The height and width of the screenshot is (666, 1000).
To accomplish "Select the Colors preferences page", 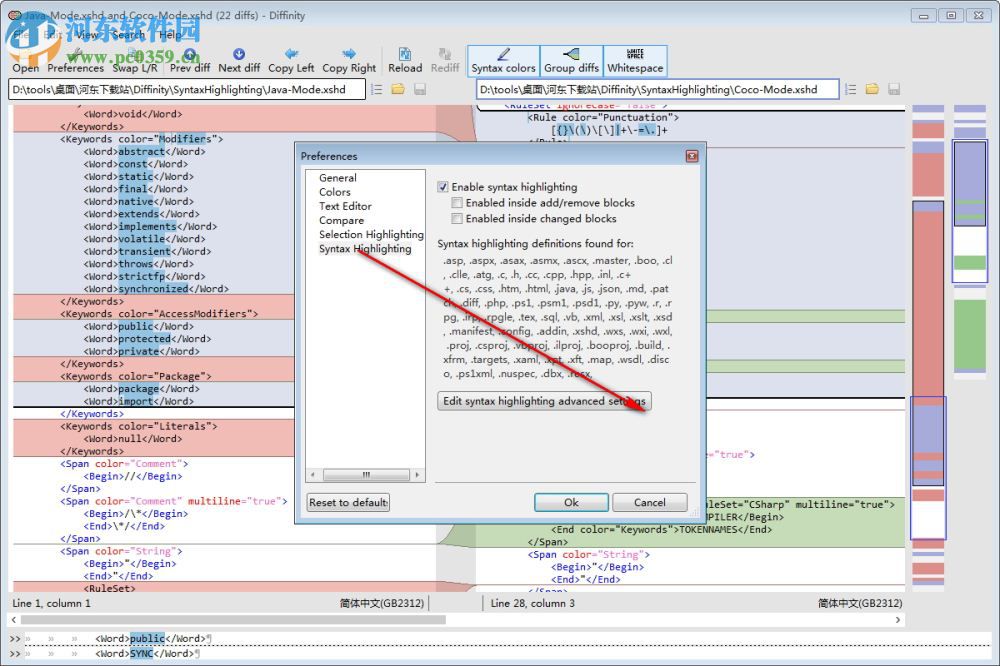I will point(335,192).
